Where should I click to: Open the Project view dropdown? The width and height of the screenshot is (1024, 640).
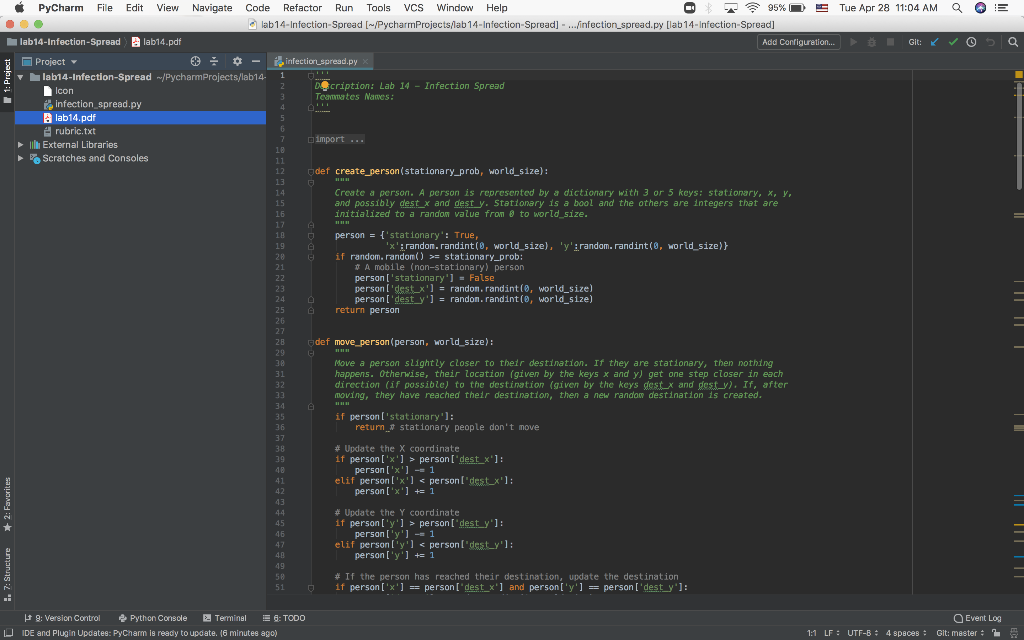(56, 62)
